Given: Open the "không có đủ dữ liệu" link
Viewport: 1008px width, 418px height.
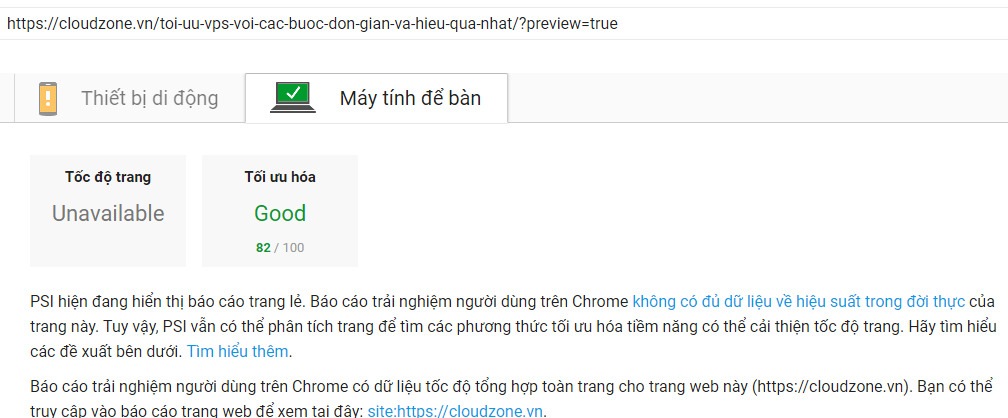Looking at the screenshot, I should pos(798,301).
